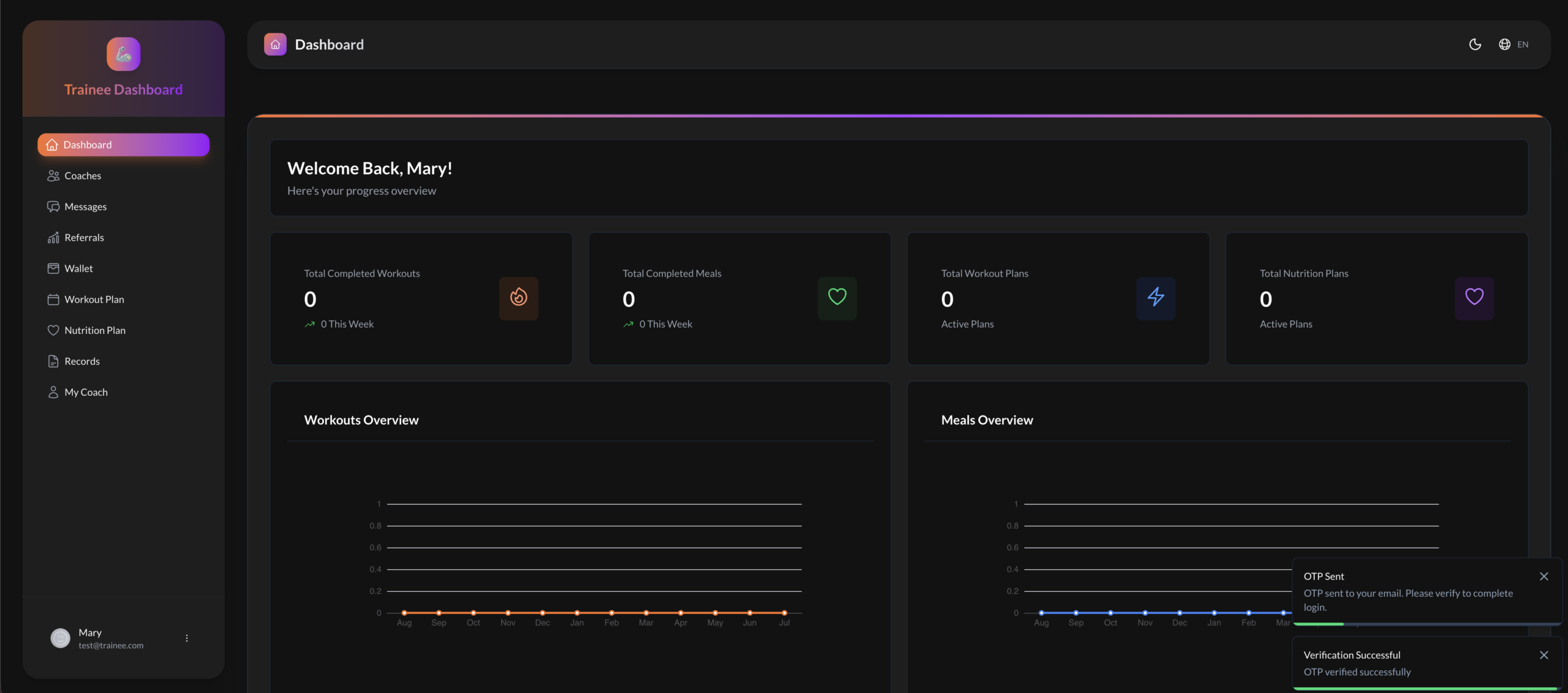1568x693 pixels.
Task: Click the Jul data point in Workouts Overview
Action: 784,613
